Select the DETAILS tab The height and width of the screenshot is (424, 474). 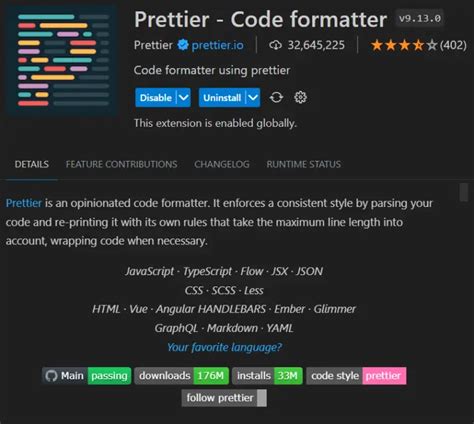32,164
